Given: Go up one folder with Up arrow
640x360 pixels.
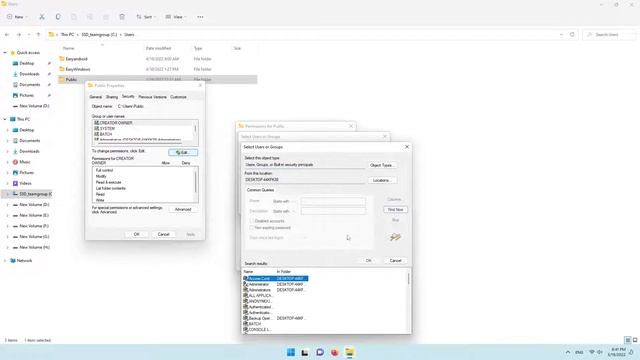Looking at the screenshot, I should pyautogui.click(x=38, y=35).
